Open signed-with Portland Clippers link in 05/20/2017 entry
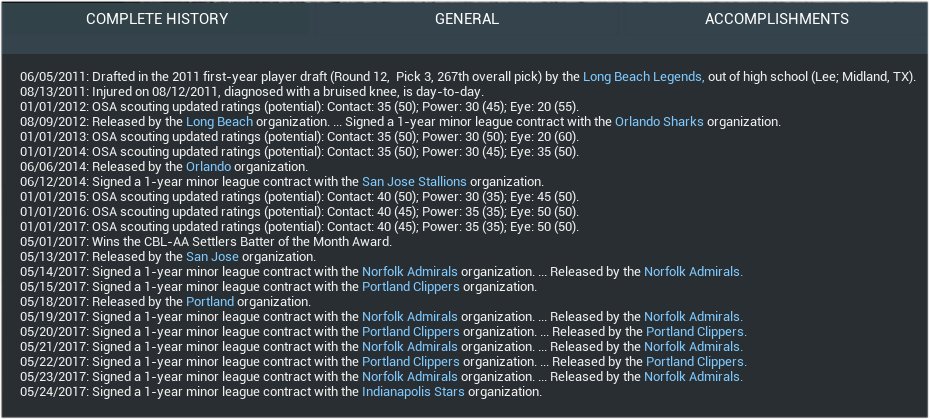This screenshot has width=930, height=419. 410,331
